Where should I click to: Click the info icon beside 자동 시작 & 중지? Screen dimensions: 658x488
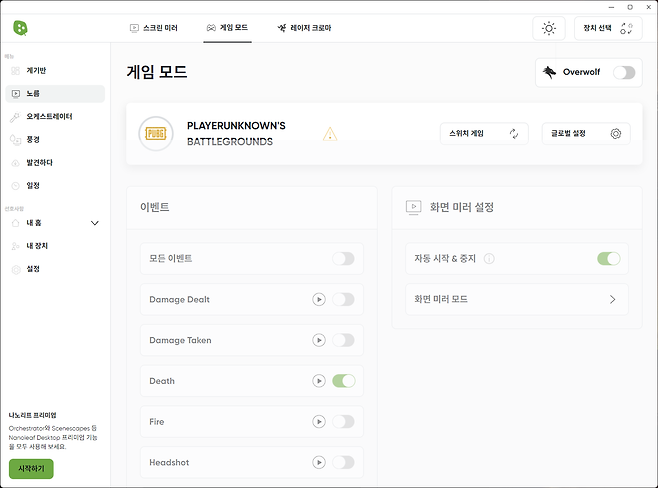tap(489, 258)
